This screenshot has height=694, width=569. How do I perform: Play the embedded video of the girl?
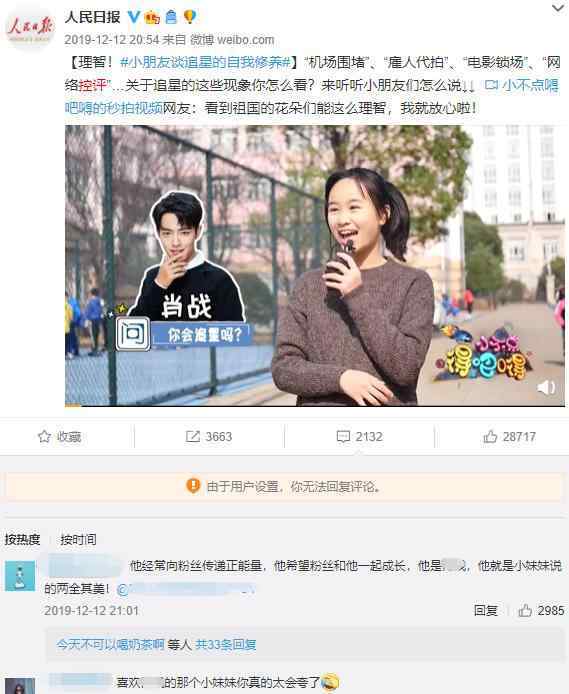point(315,266)
